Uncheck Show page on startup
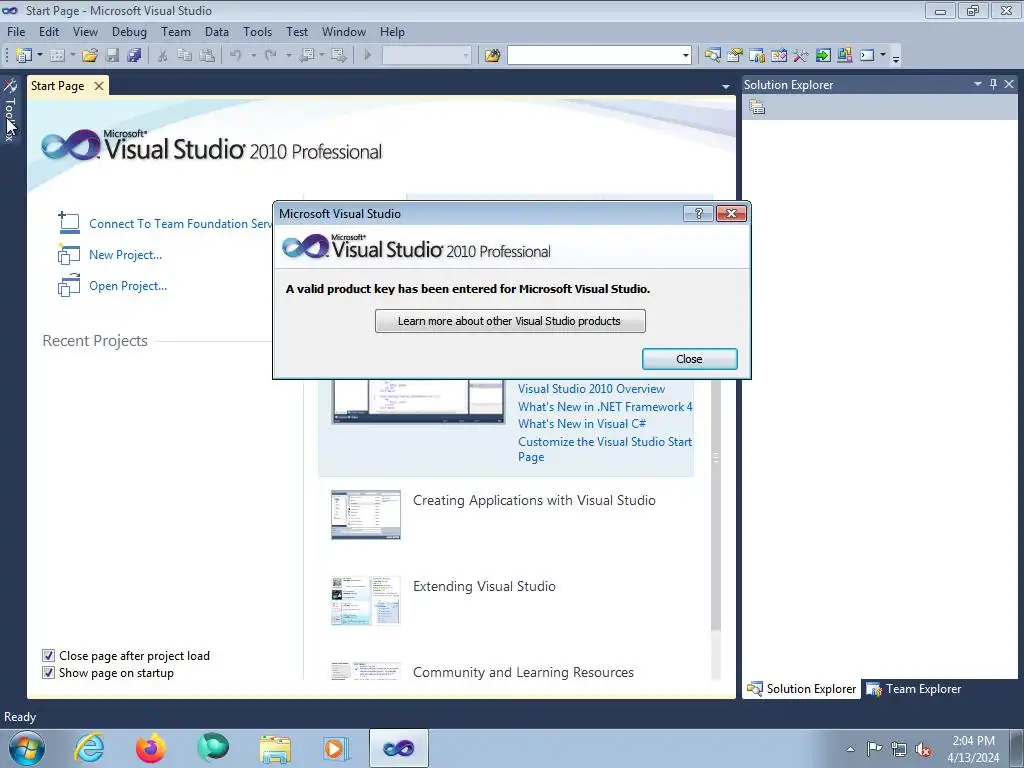The height and width of the screenshot is (768, 1024). (x=48, y=673)
